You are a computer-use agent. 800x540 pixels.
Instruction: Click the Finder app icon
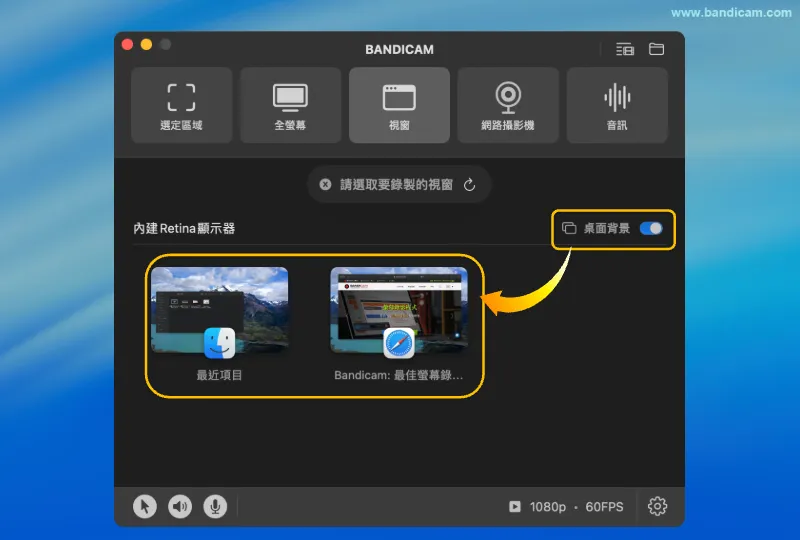(x=219, y=343)
